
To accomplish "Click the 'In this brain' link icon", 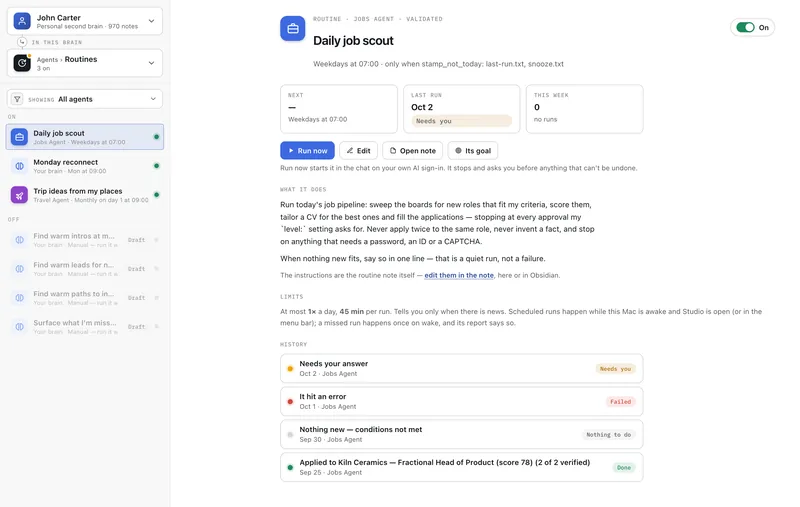I will coord(22,42).
